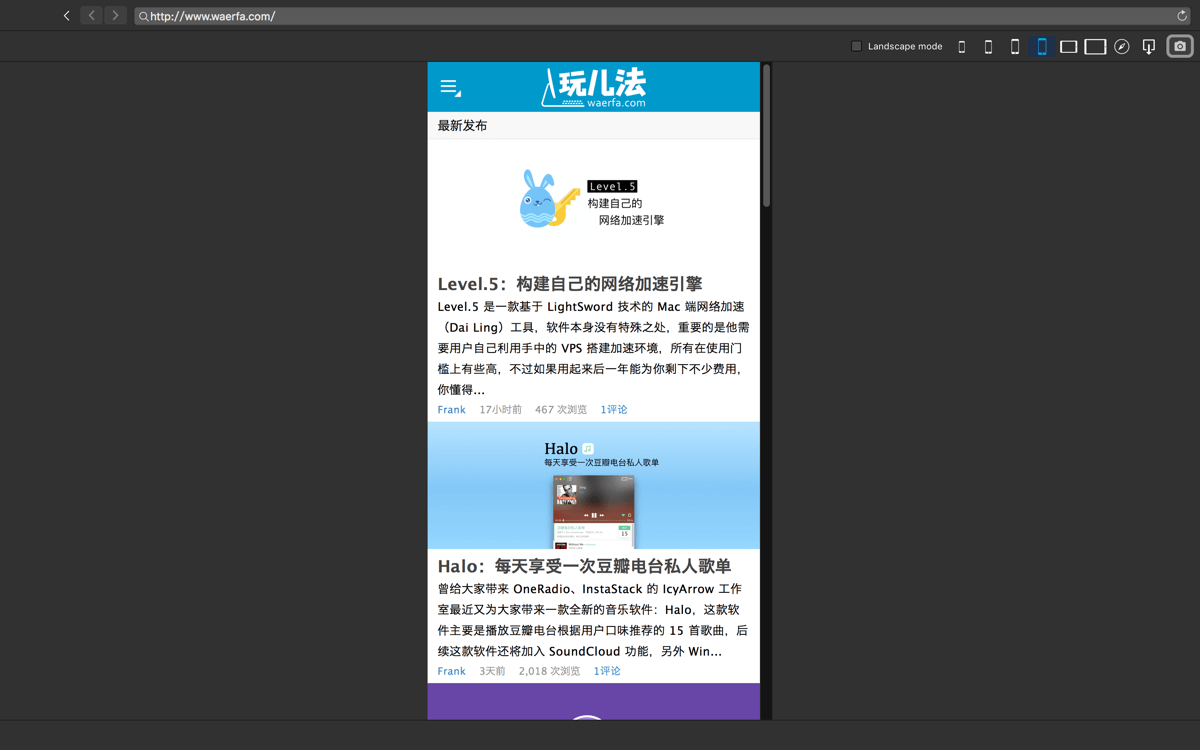Click the 2,018 次浏览 view count

coord(549,672)
